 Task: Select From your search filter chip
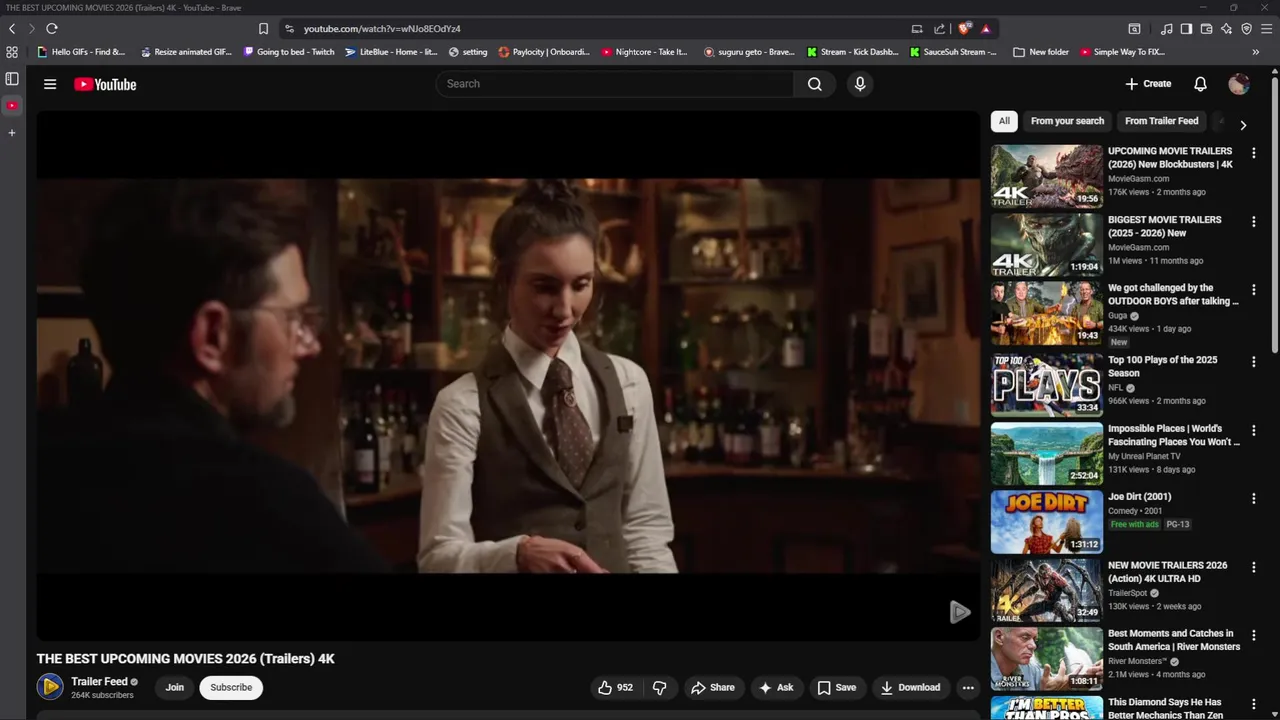[1067, 121]
